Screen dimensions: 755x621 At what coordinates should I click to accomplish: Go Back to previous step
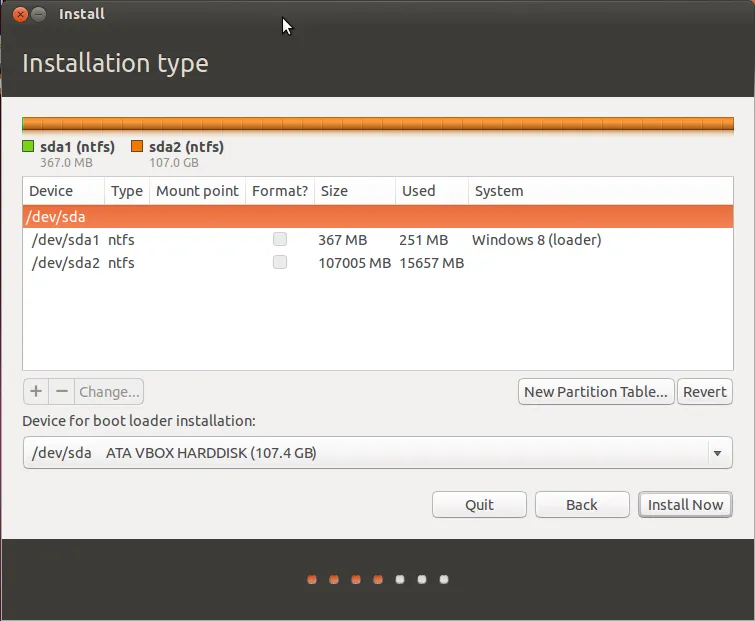pyautogui.click(x=582, y=505)
